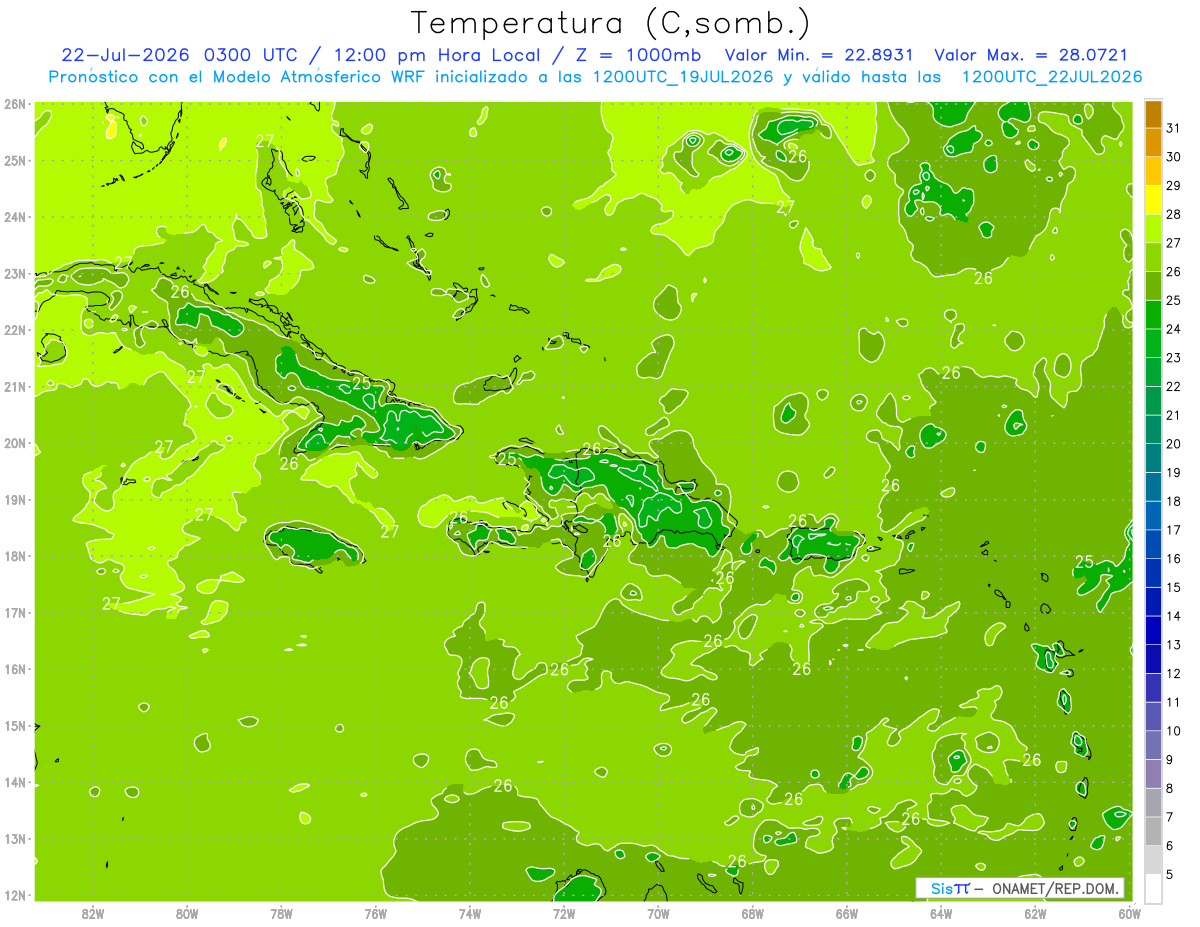This screenshot has height=927, width=1200.
Task: Click the "62W" longitude label
Action: 1035,913
